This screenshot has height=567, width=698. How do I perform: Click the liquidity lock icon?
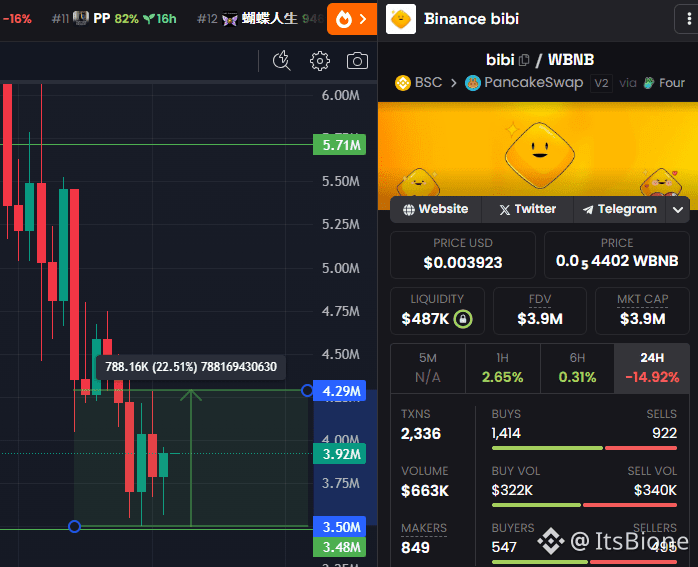point(463,319)
